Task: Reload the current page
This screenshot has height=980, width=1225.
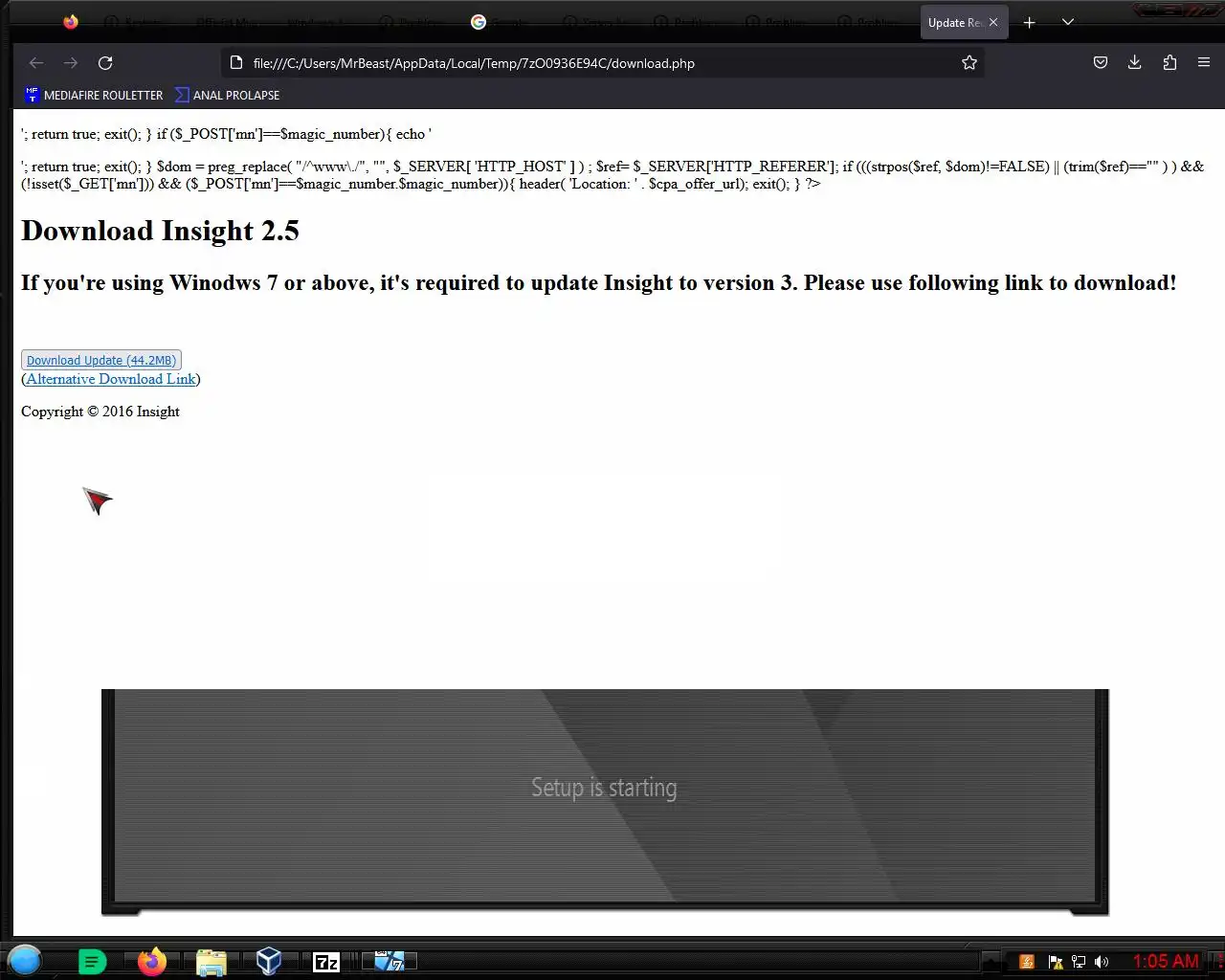Action: pyautogui.click(x=105, y=63)
